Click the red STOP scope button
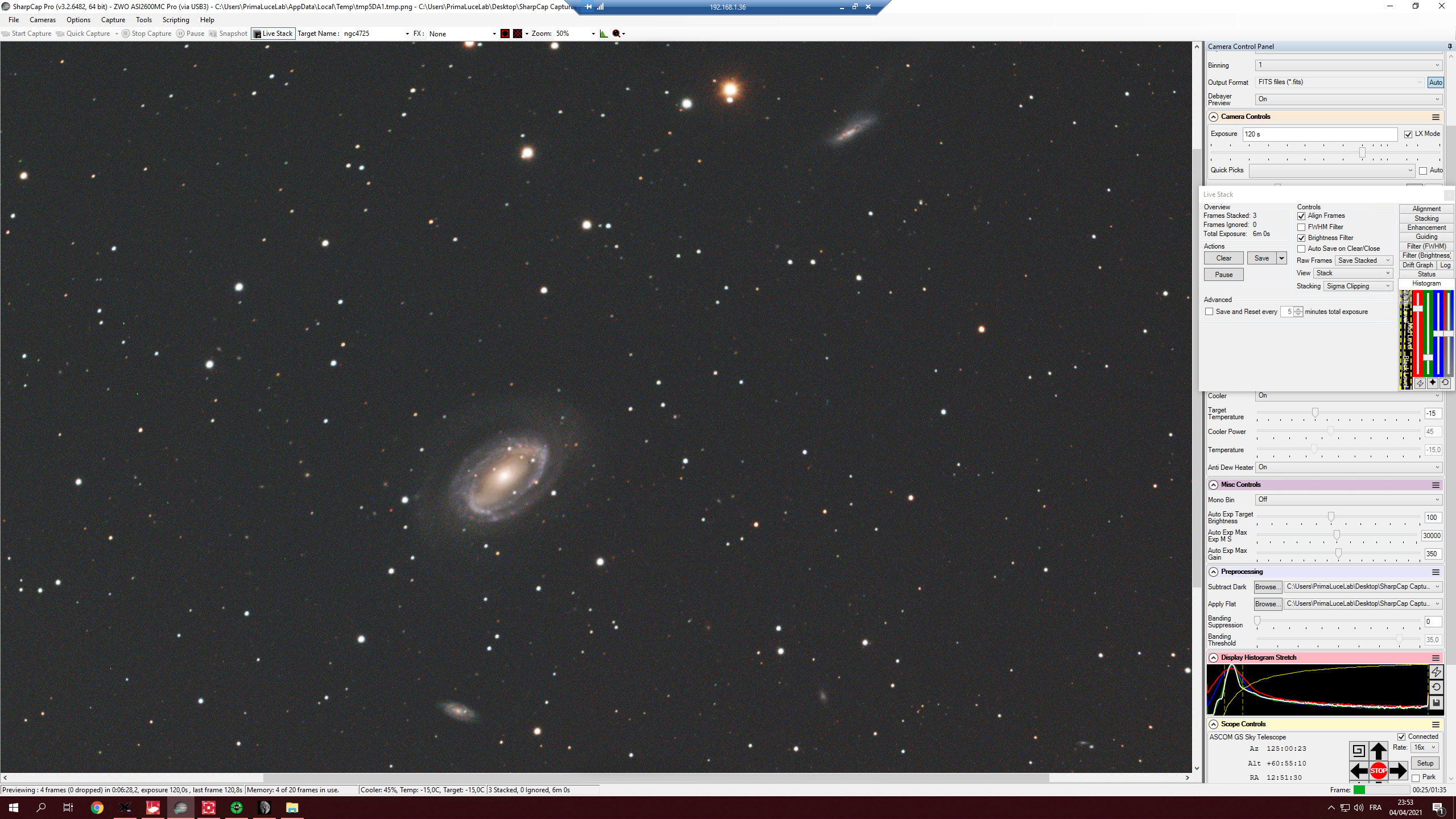The image size is (1456, 819). [x=1378, y=771]
